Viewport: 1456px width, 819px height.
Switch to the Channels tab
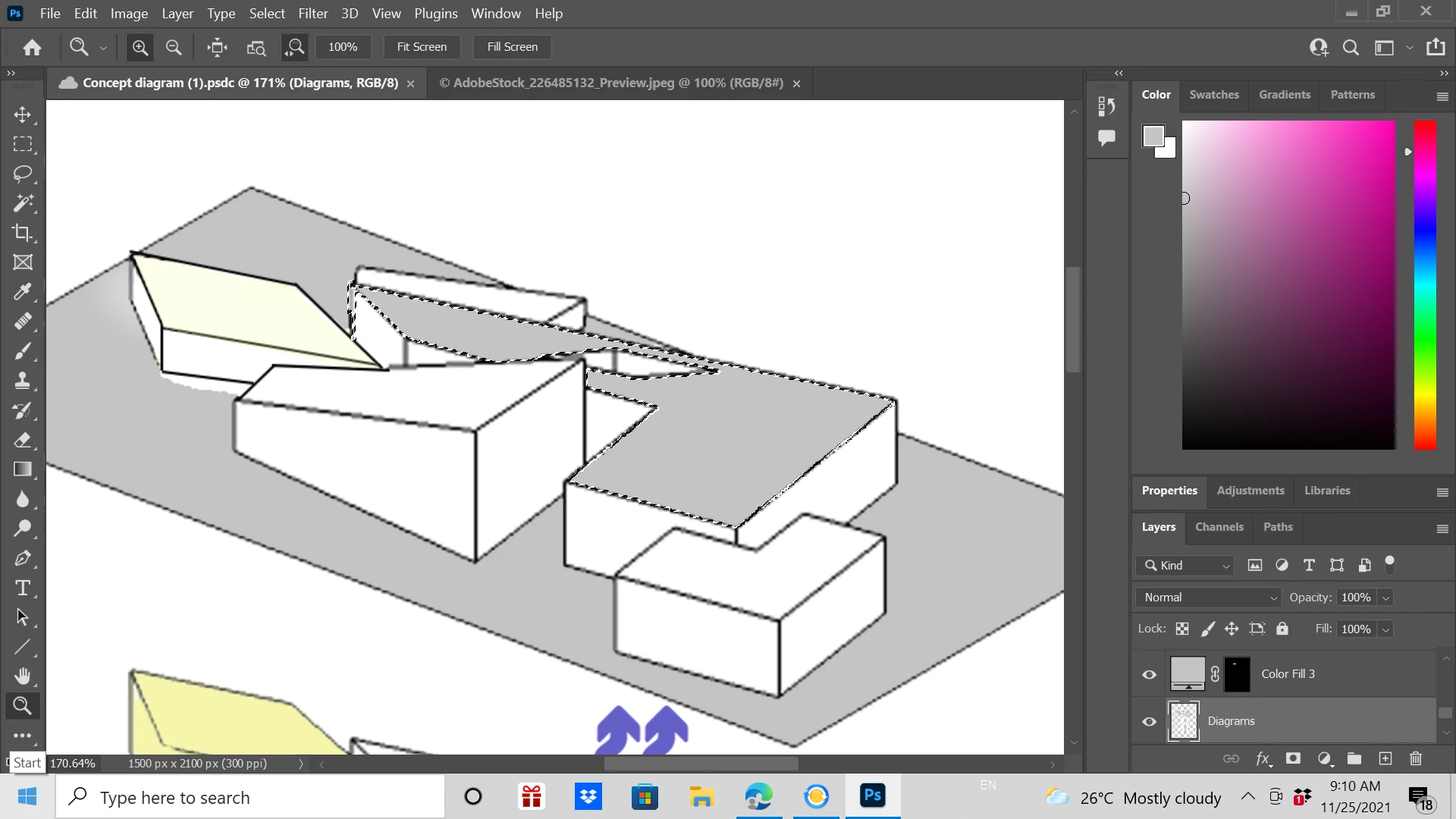(1219, 527)
